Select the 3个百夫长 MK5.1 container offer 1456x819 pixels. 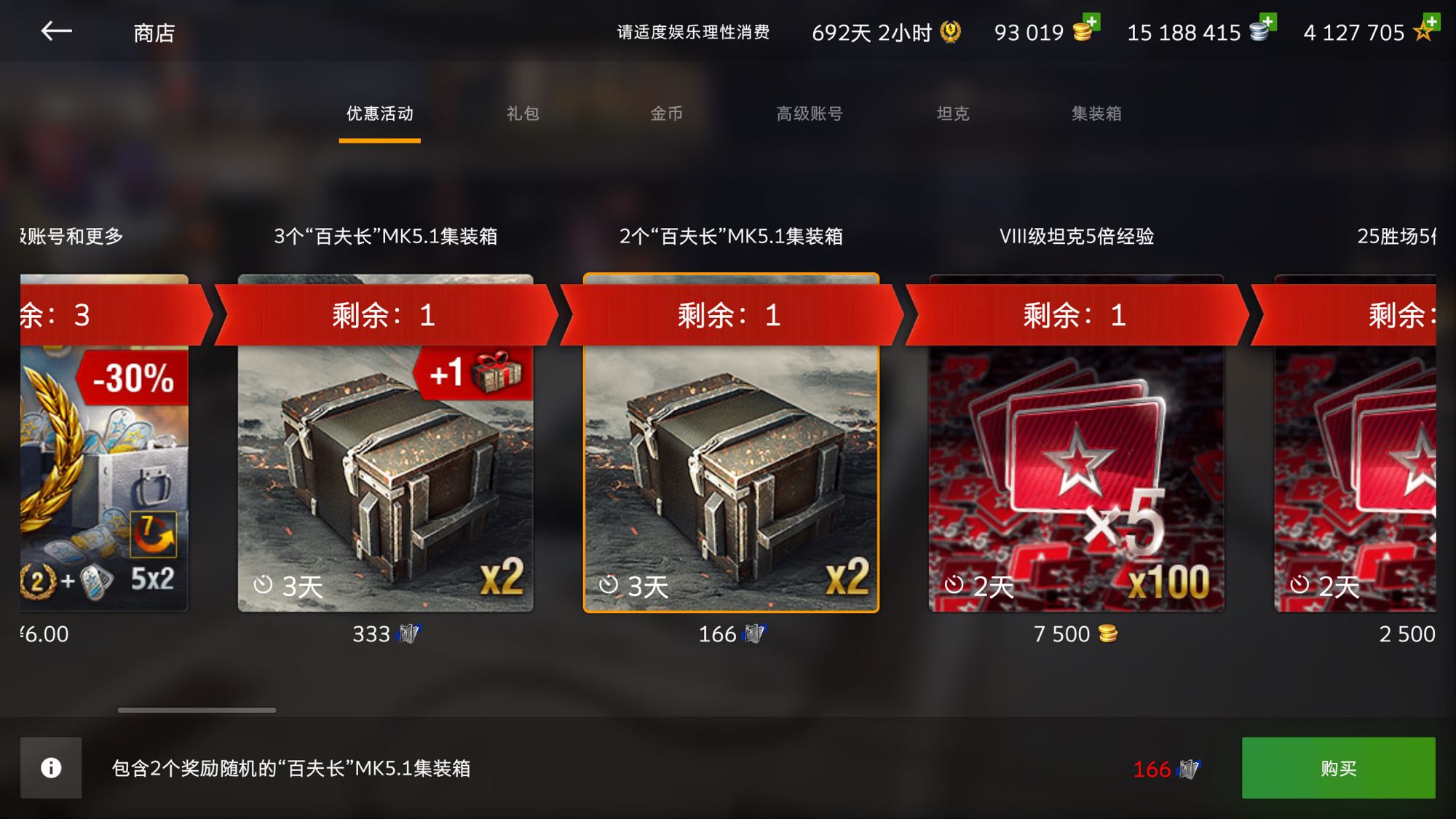coord(386,443)
